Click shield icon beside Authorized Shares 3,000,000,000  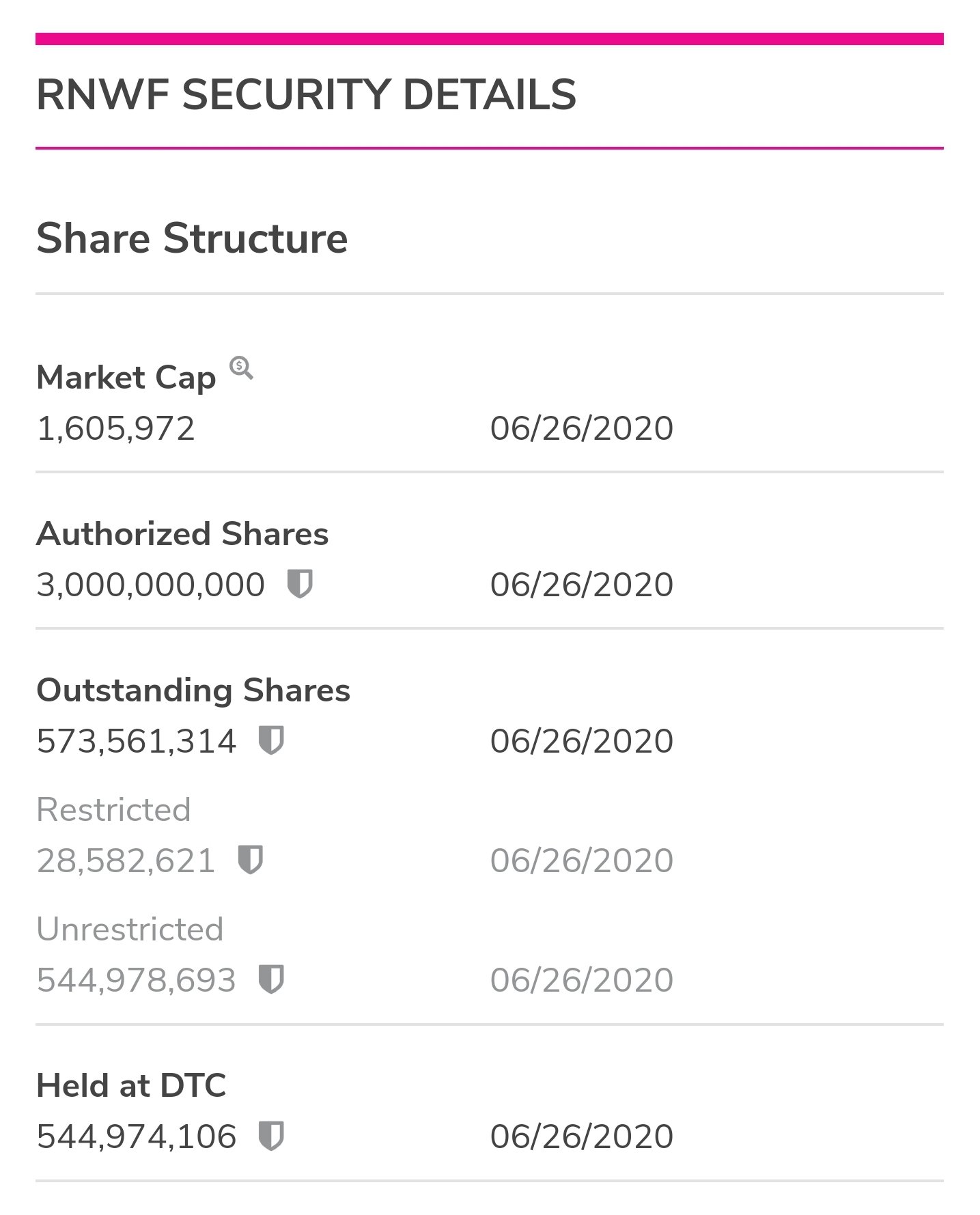point(300,585)
